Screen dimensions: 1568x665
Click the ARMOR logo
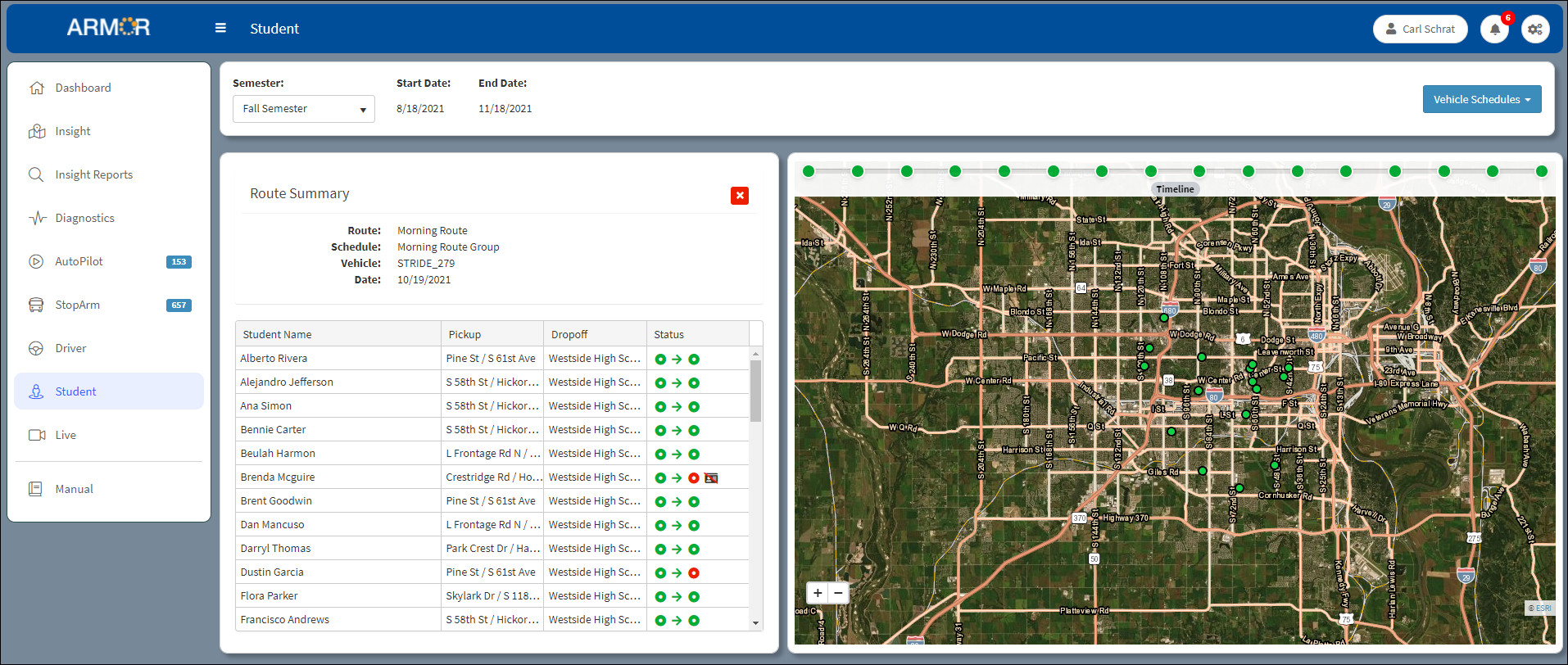[x=109, y=27]
